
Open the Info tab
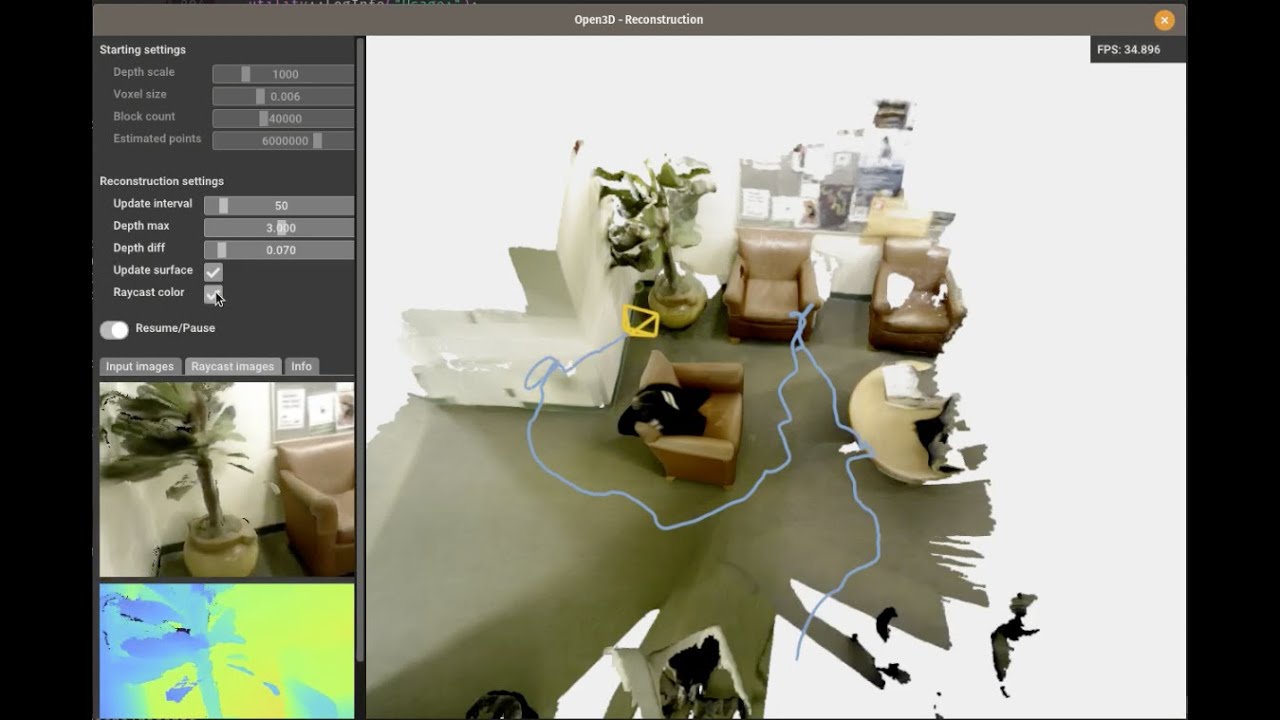pyautogui.click(x=301, y=366)
